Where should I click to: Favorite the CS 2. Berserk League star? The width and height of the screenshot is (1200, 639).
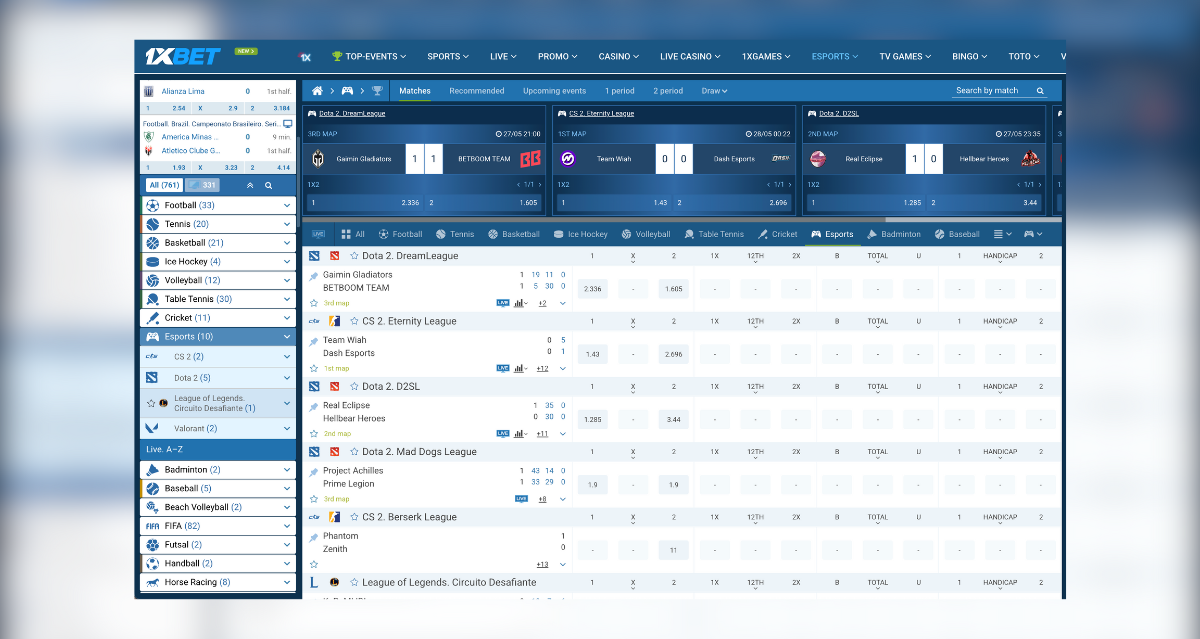pos(354,517)
